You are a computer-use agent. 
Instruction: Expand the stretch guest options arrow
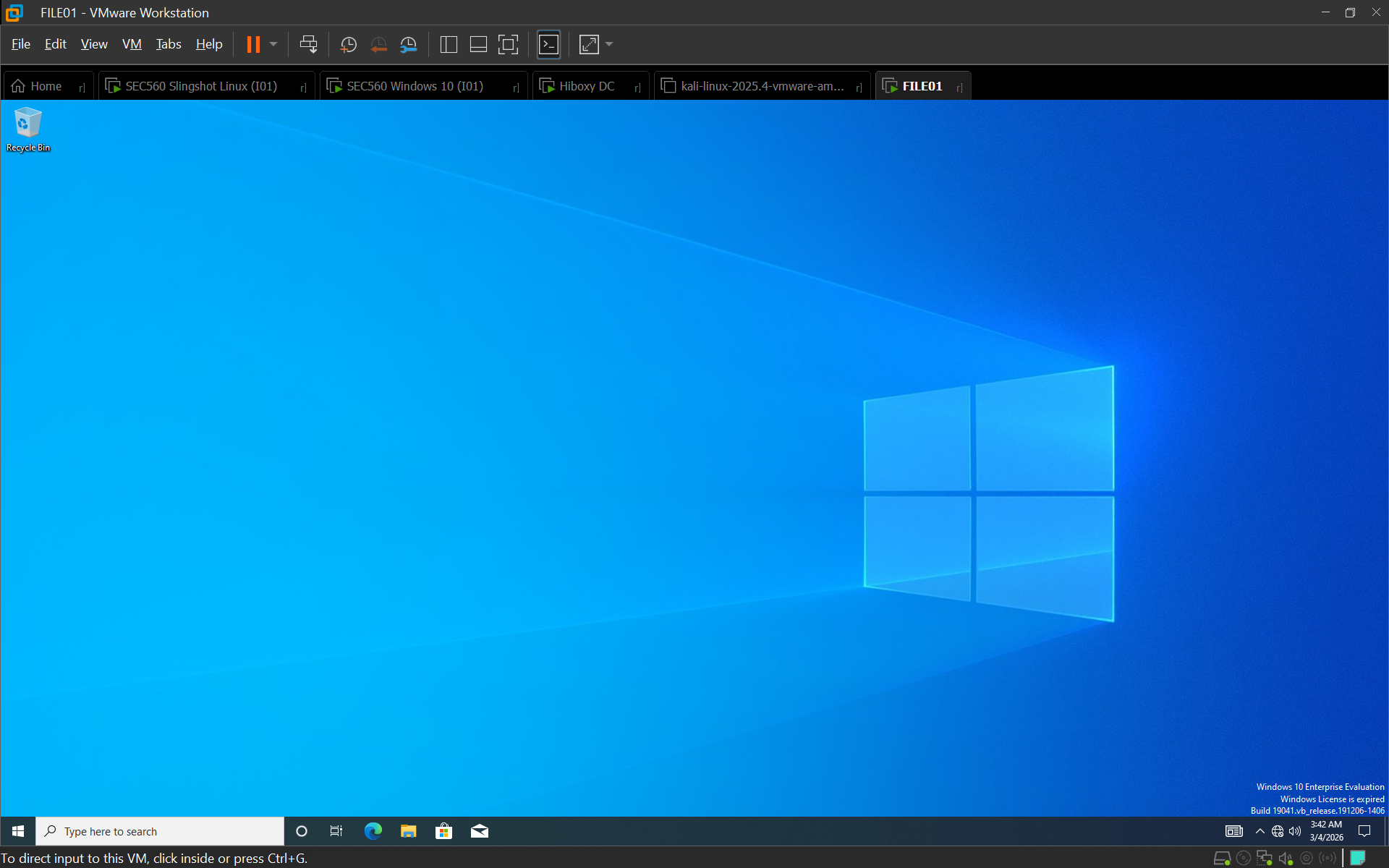tap(609, 44)
